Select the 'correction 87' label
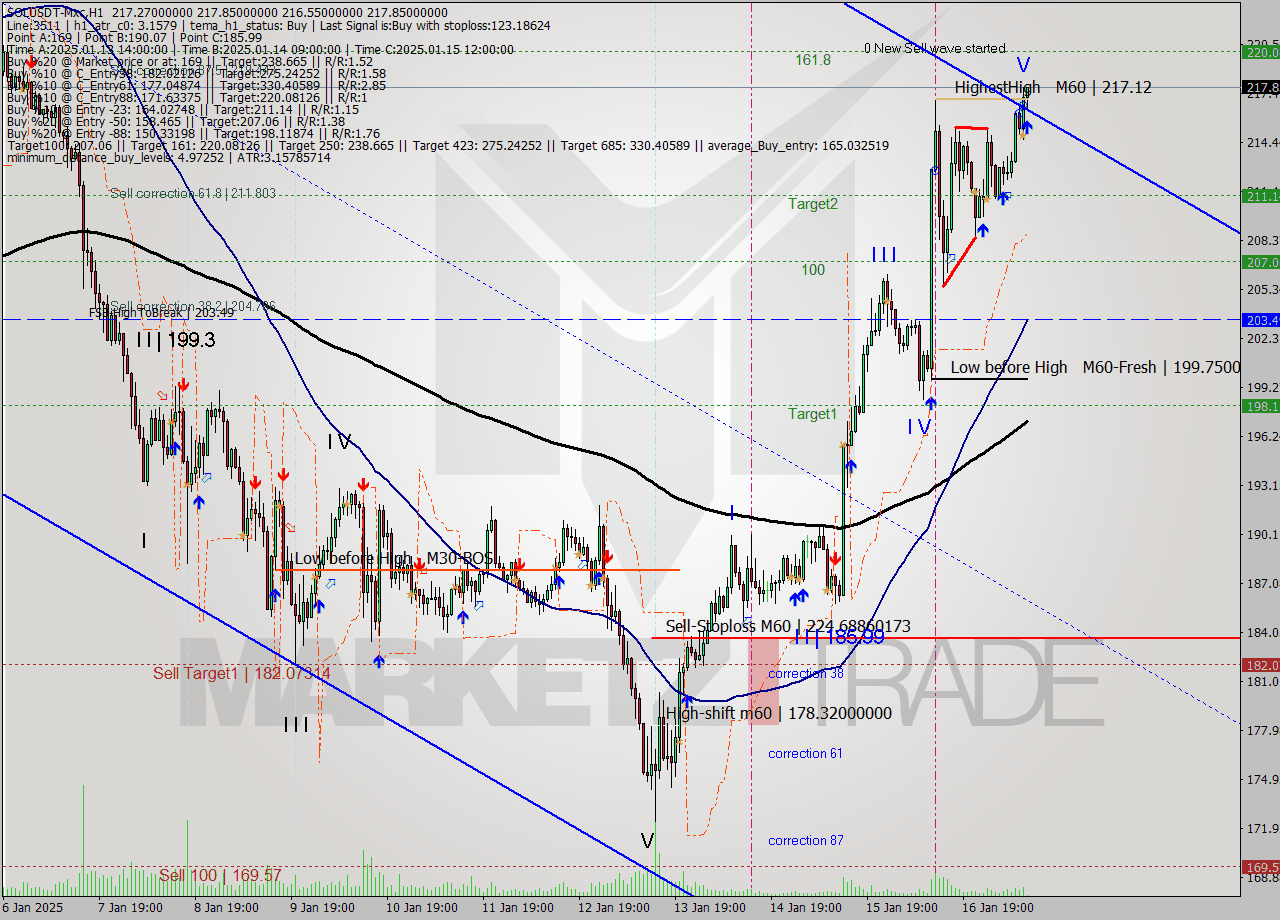The height and width of the screenshot is (920, 1280). [805, 840]
